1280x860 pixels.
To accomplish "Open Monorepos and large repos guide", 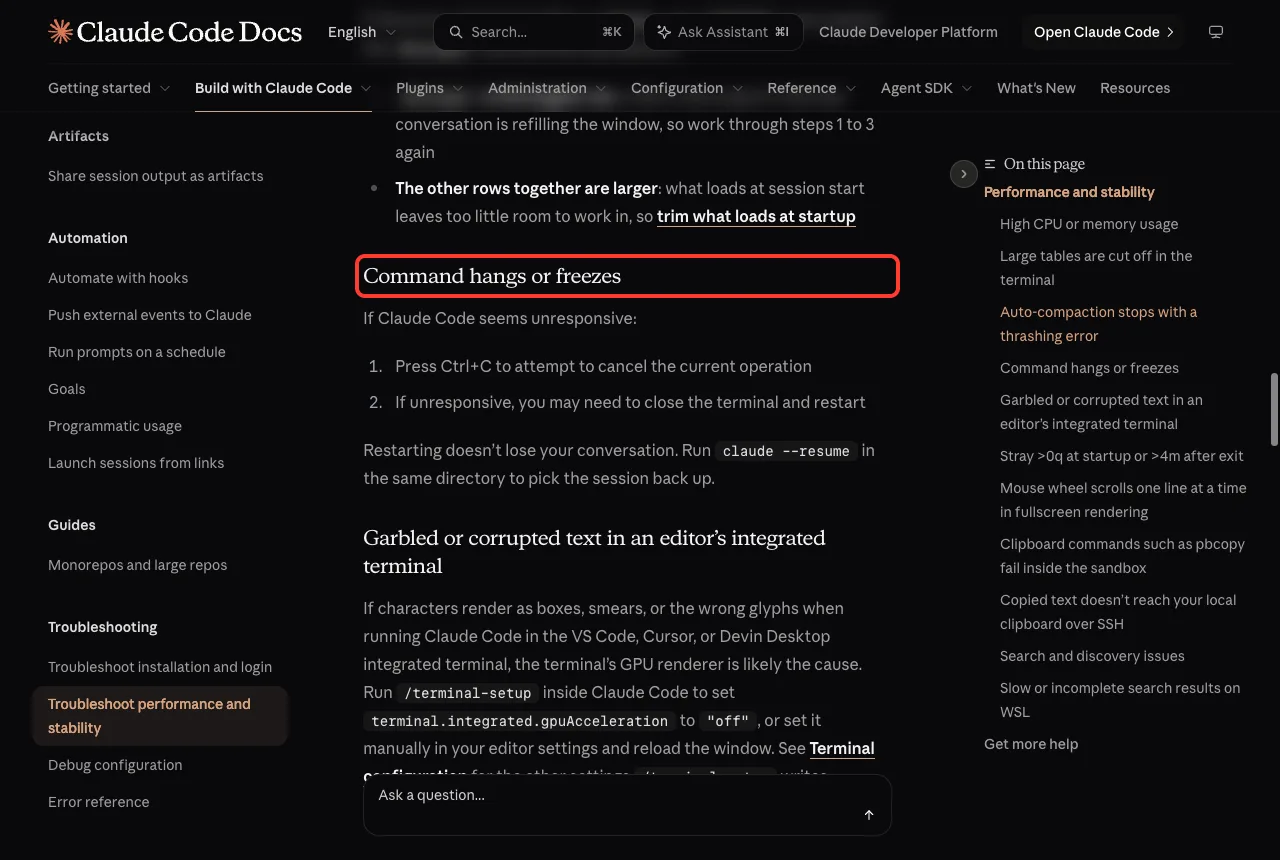I will click(138, 565).
